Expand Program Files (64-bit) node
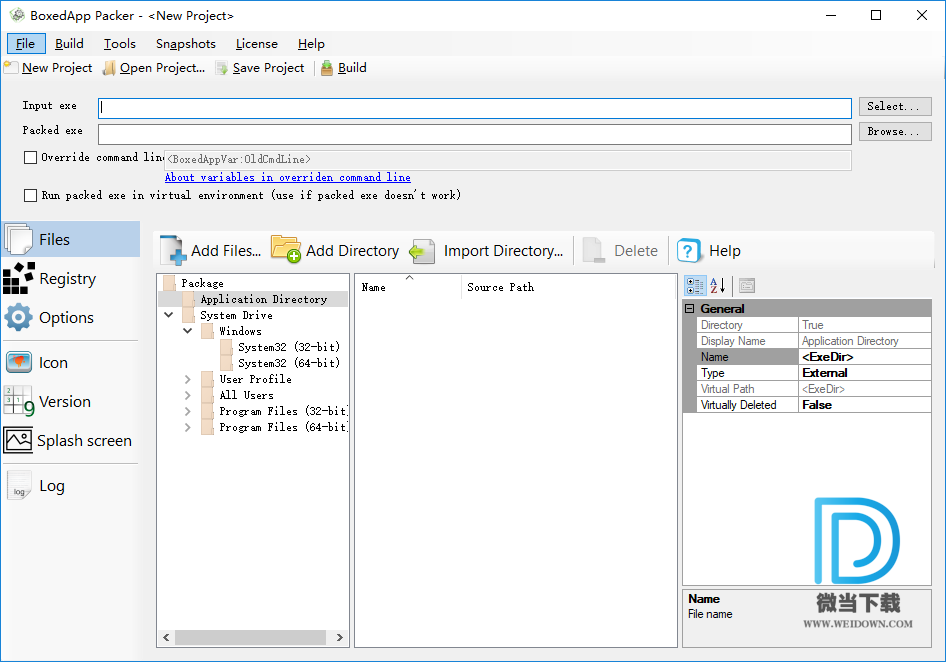This screenshot has width=946, height=662. point(188,427)
